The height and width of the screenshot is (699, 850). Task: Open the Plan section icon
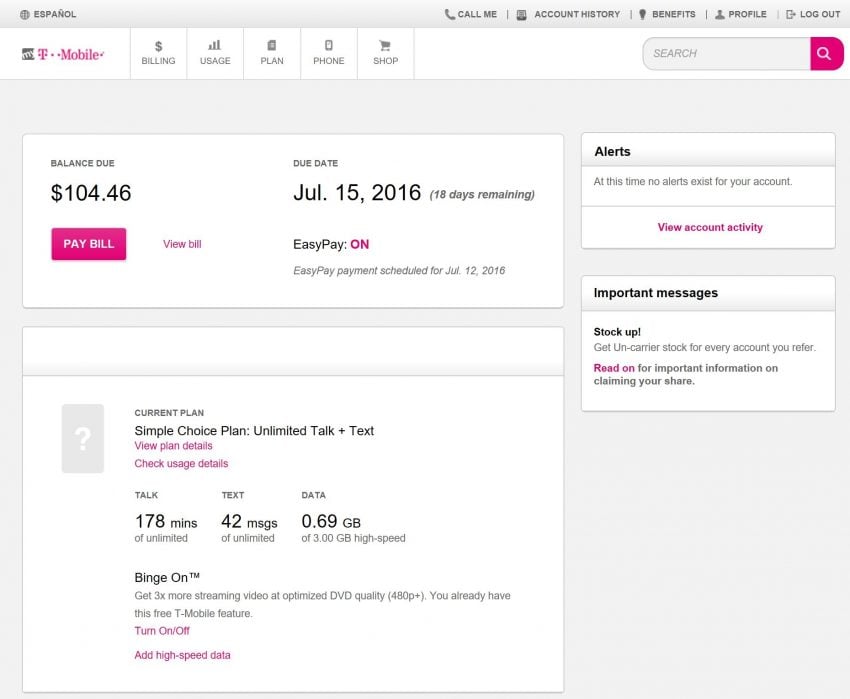pos(271,52)
